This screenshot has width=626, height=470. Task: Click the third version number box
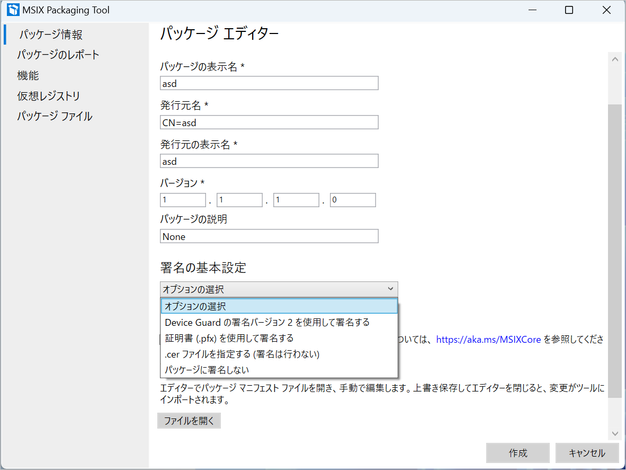296,200
